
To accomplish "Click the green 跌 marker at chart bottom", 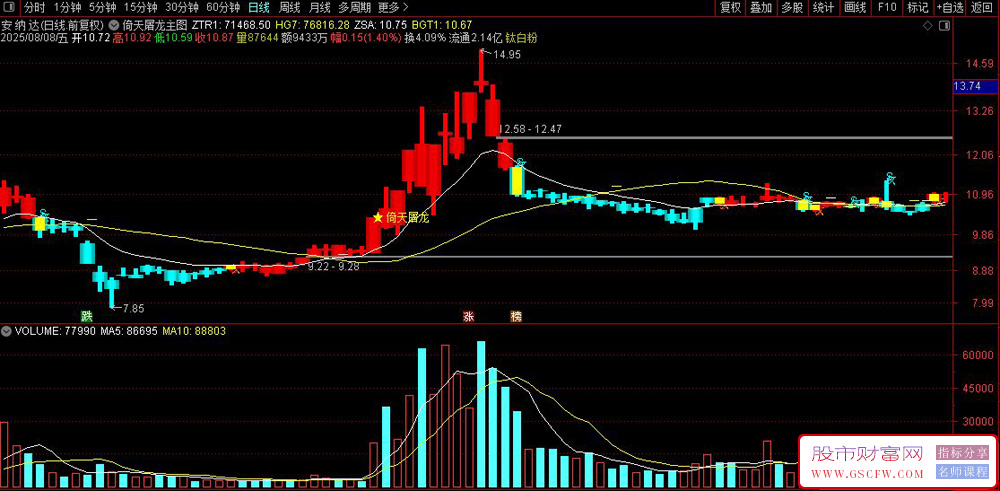I will pyautogui.click(x=85, y=316).
